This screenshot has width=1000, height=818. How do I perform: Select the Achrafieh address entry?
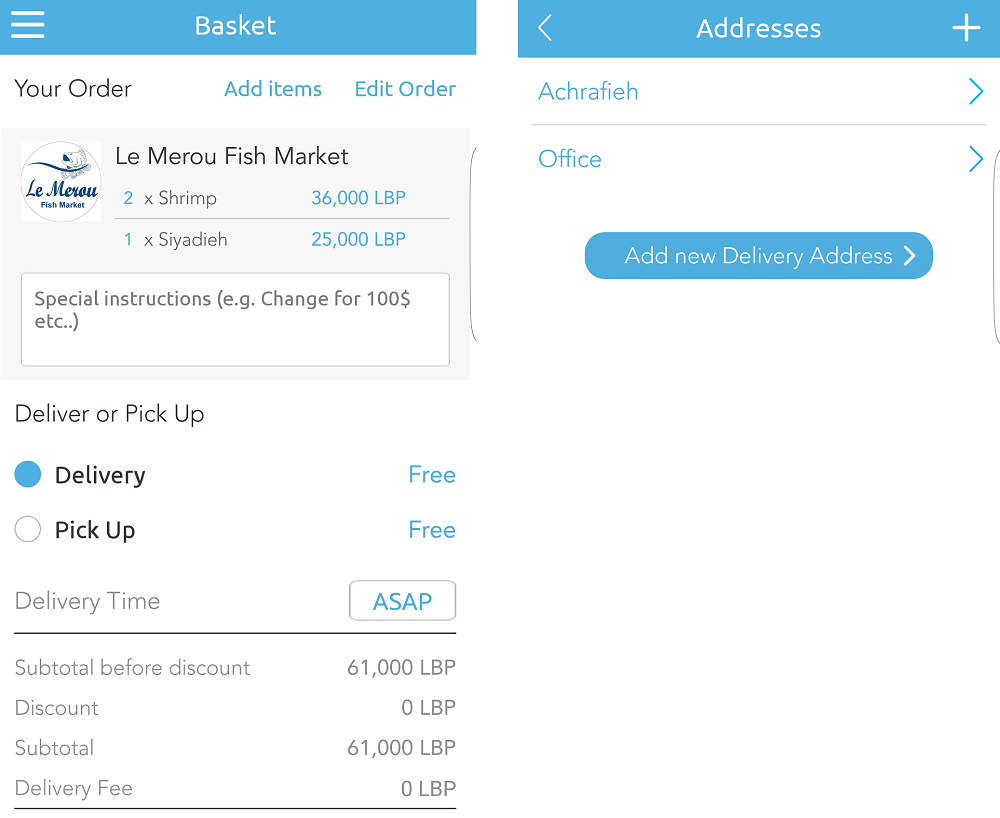click(x=588, y=92)
